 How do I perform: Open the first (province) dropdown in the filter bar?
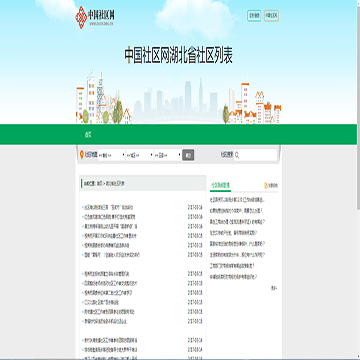point(111,155)
